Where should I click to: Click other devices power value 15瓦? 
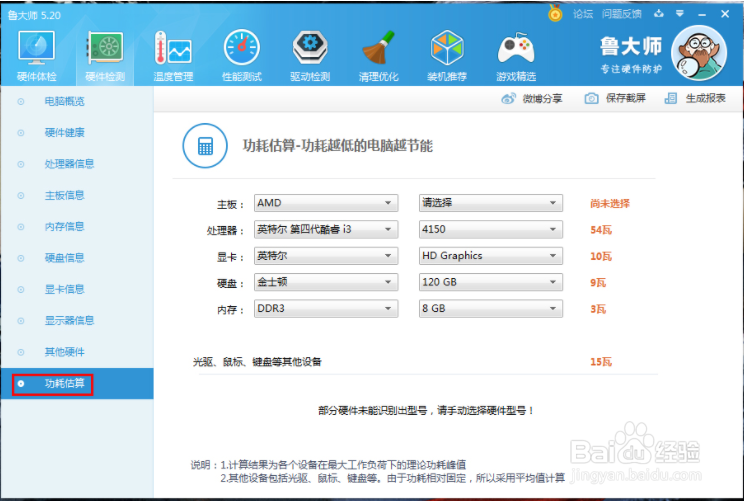[601, 362]
